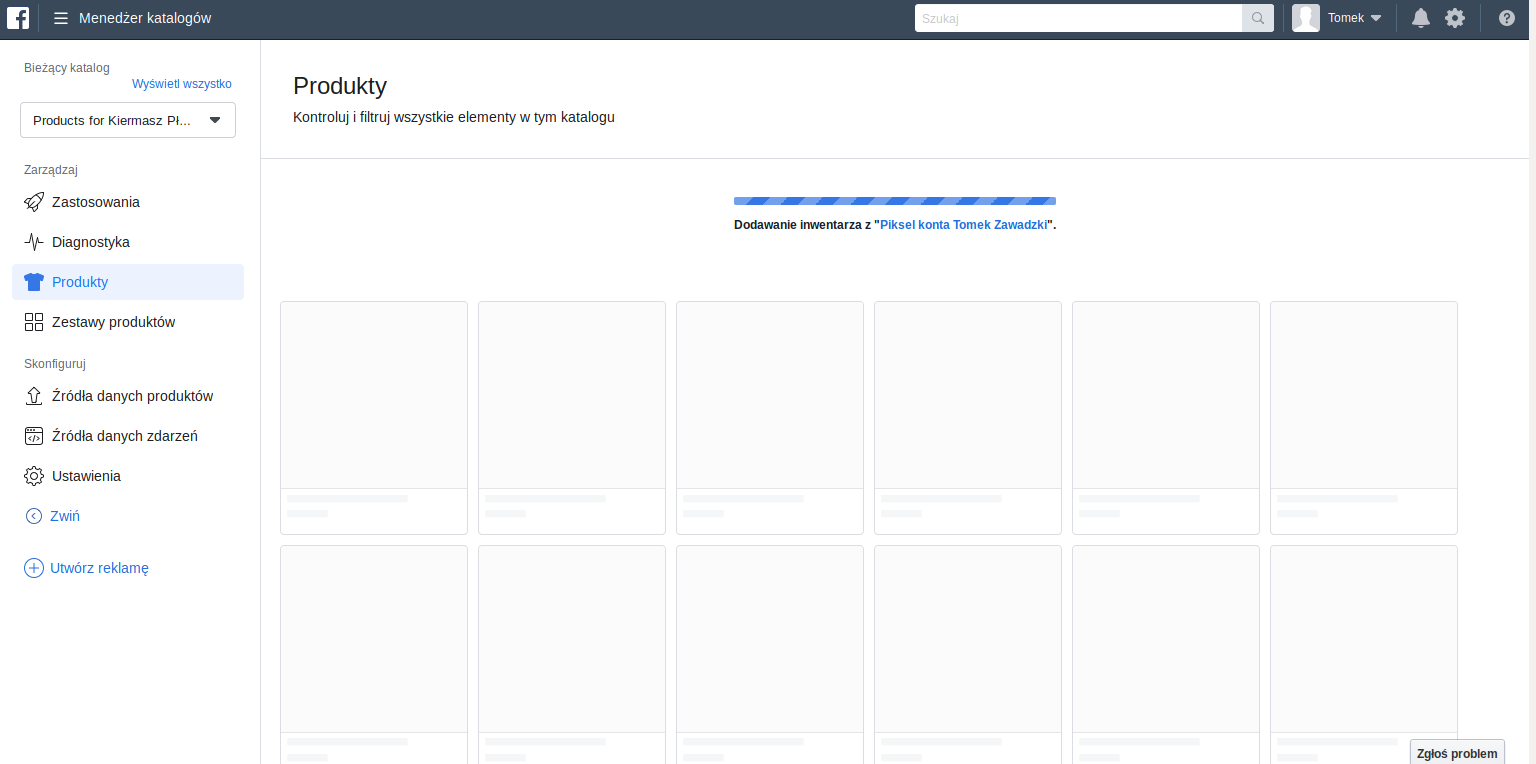Click the Zwiń sidebar link

(65, 516)
